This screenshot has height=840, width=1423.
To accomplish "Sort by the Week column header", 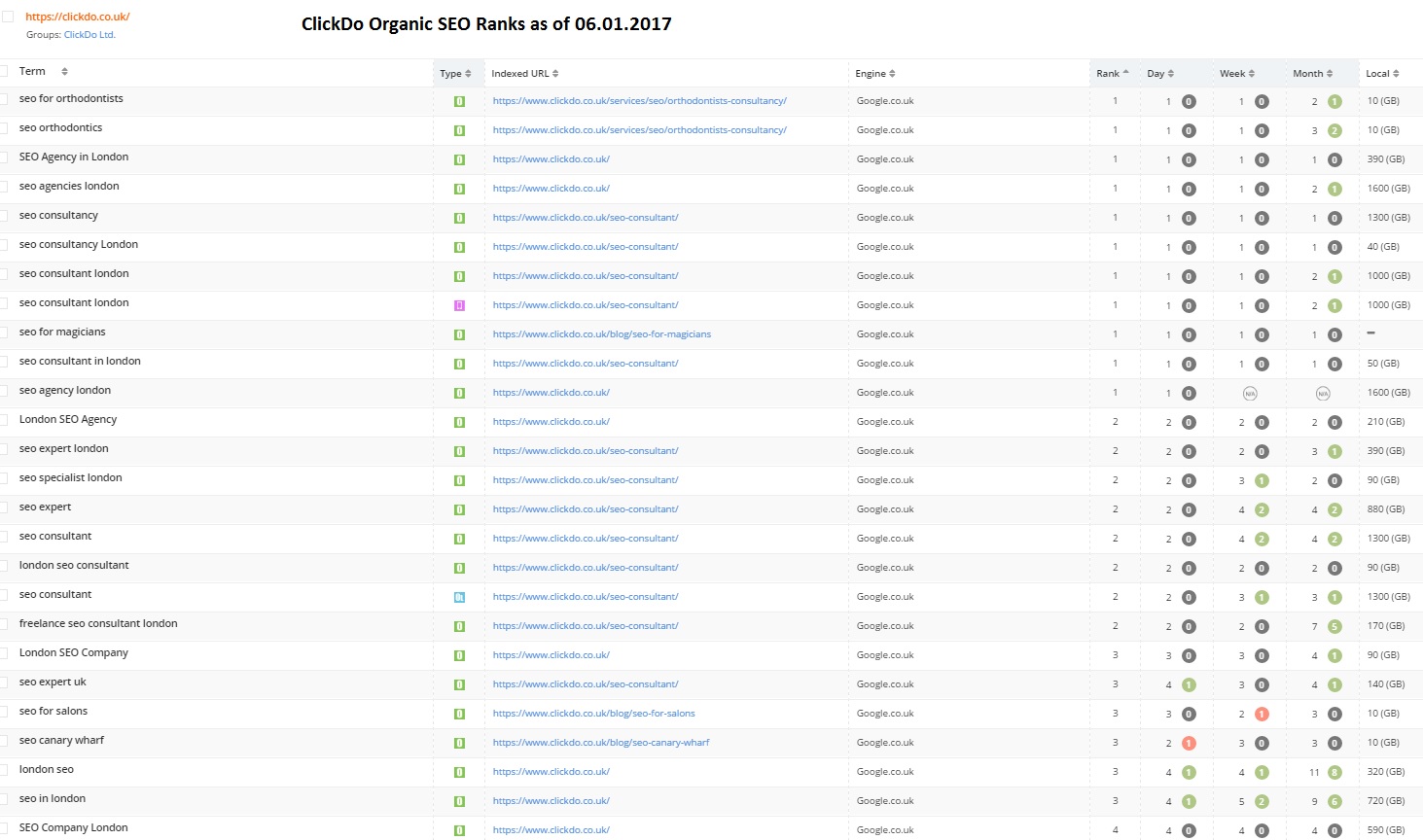I will click(x=1237, y=74).
